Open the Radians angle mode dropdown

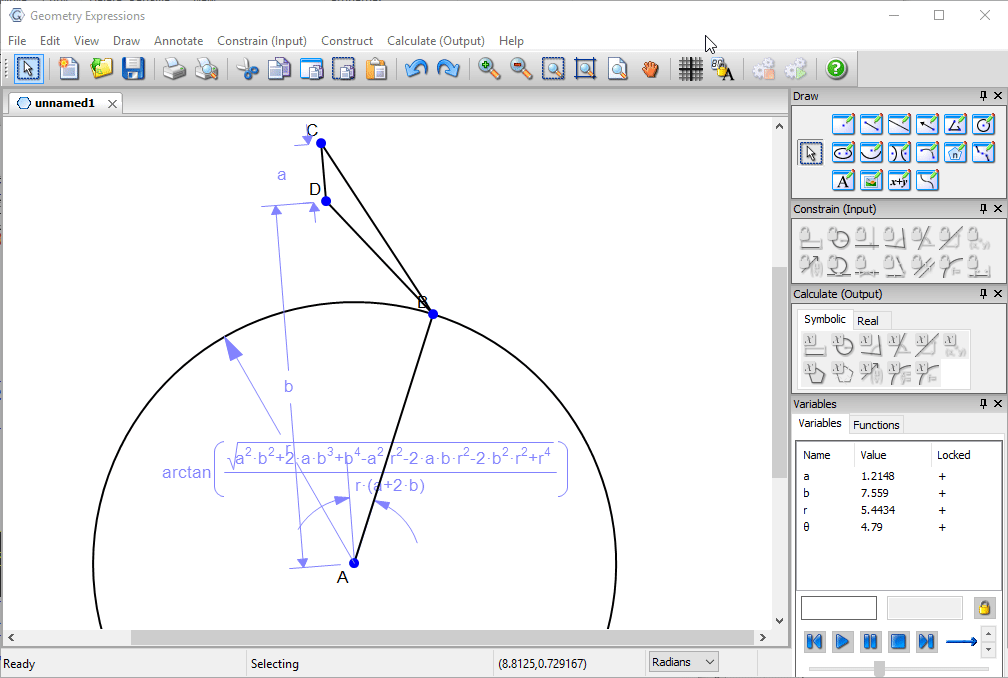click(x=682, y=662)
